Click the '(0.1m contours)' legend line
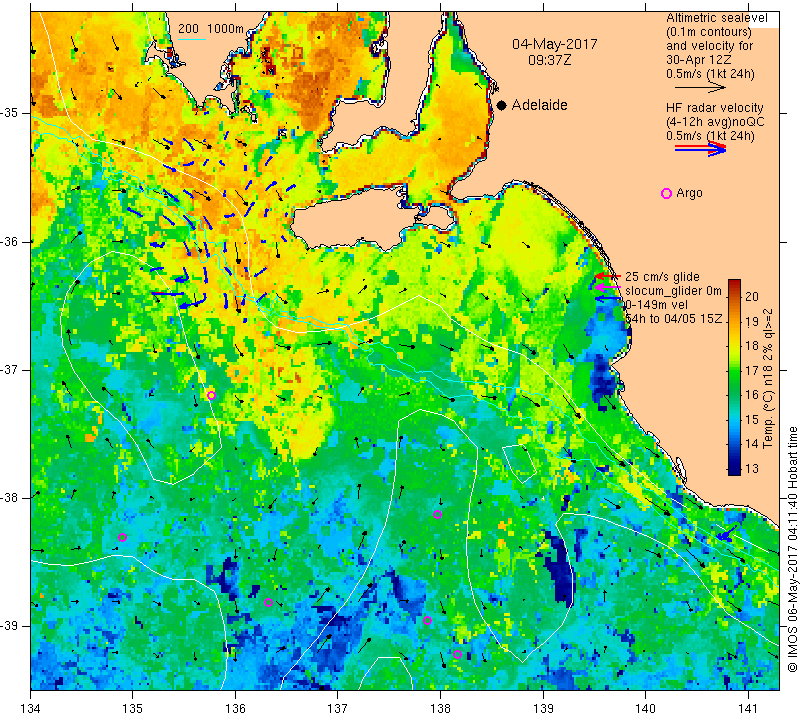The width and height of the screenshot is (800, 720). 709,32
